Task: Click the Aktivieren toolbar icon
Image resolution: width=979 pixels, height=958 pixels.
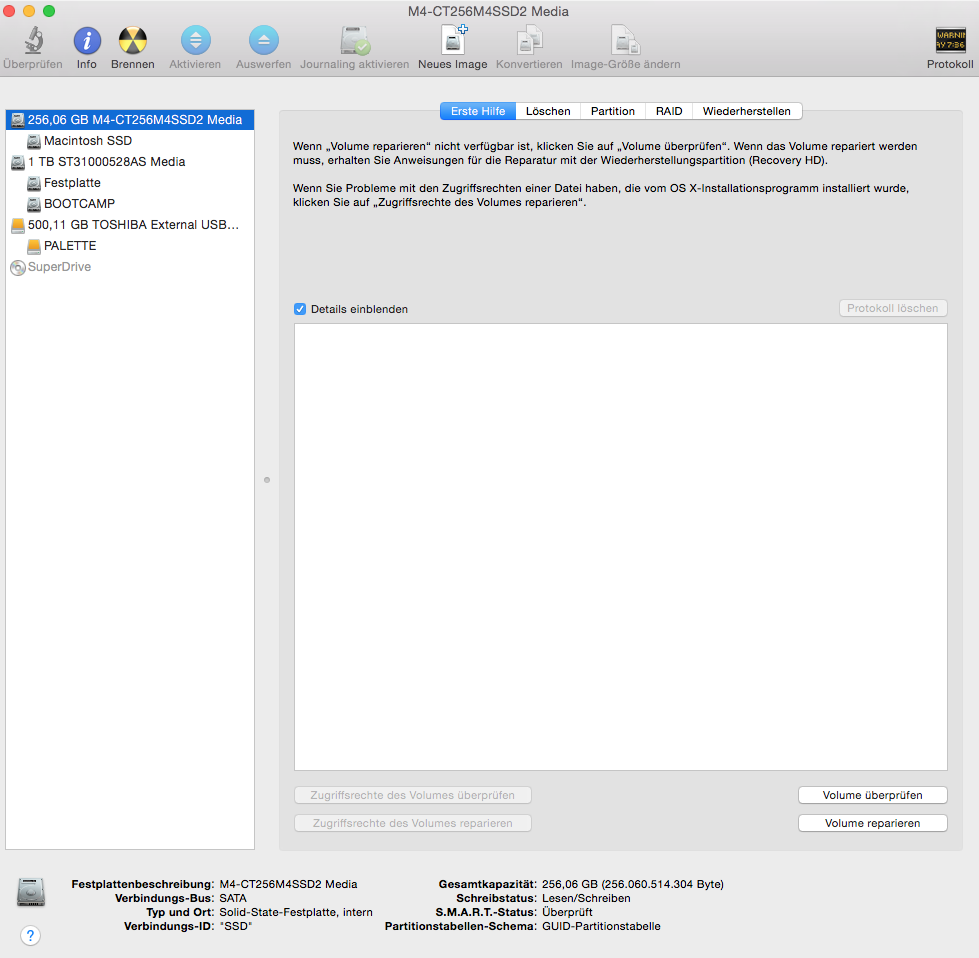Action: click(195, 41)
